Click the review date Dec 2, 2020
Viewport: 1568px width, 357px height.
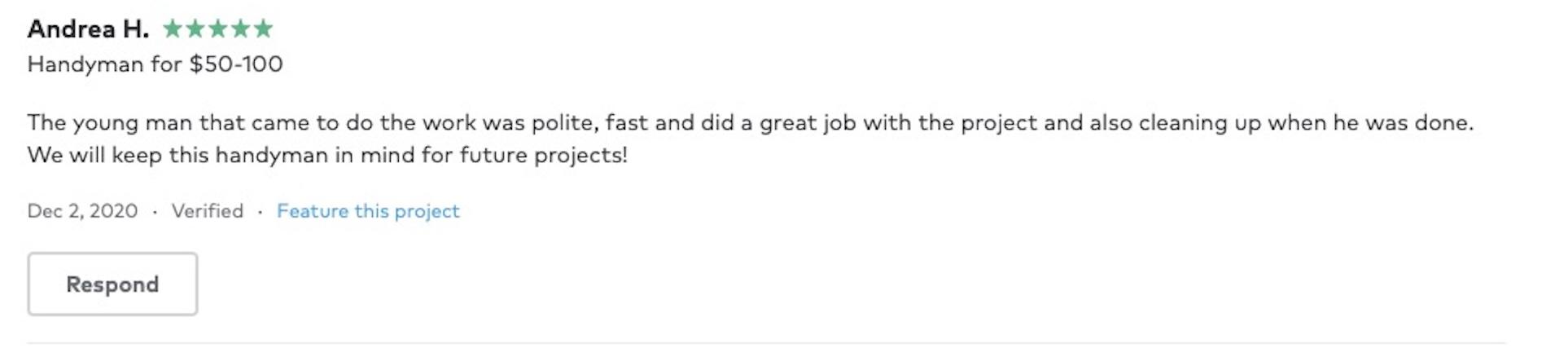[x=82, y=211]
